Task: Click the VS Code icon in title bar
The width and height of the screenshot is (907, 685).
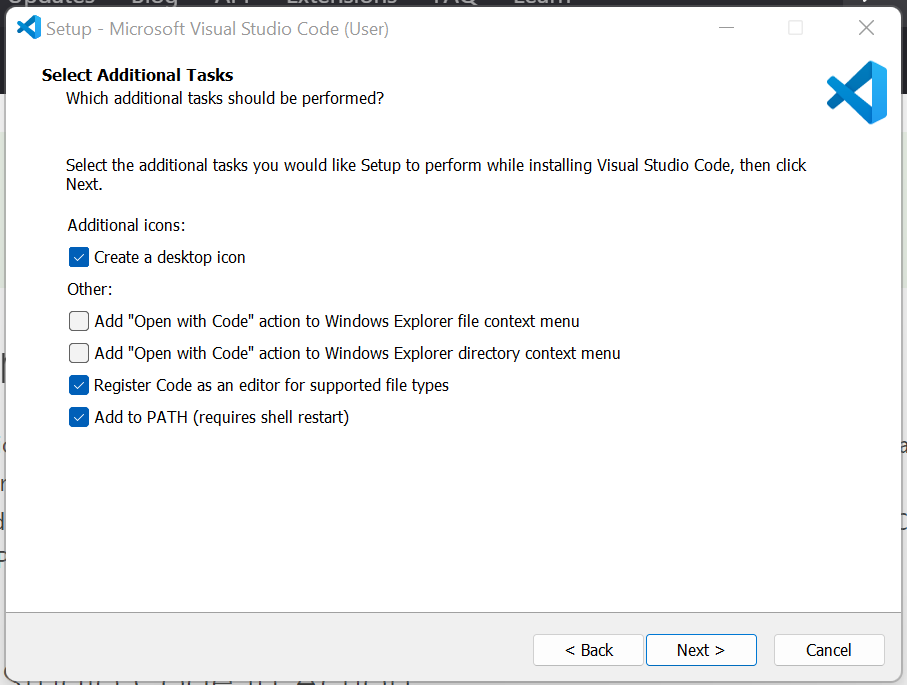Action: click(x=28, y=27)
